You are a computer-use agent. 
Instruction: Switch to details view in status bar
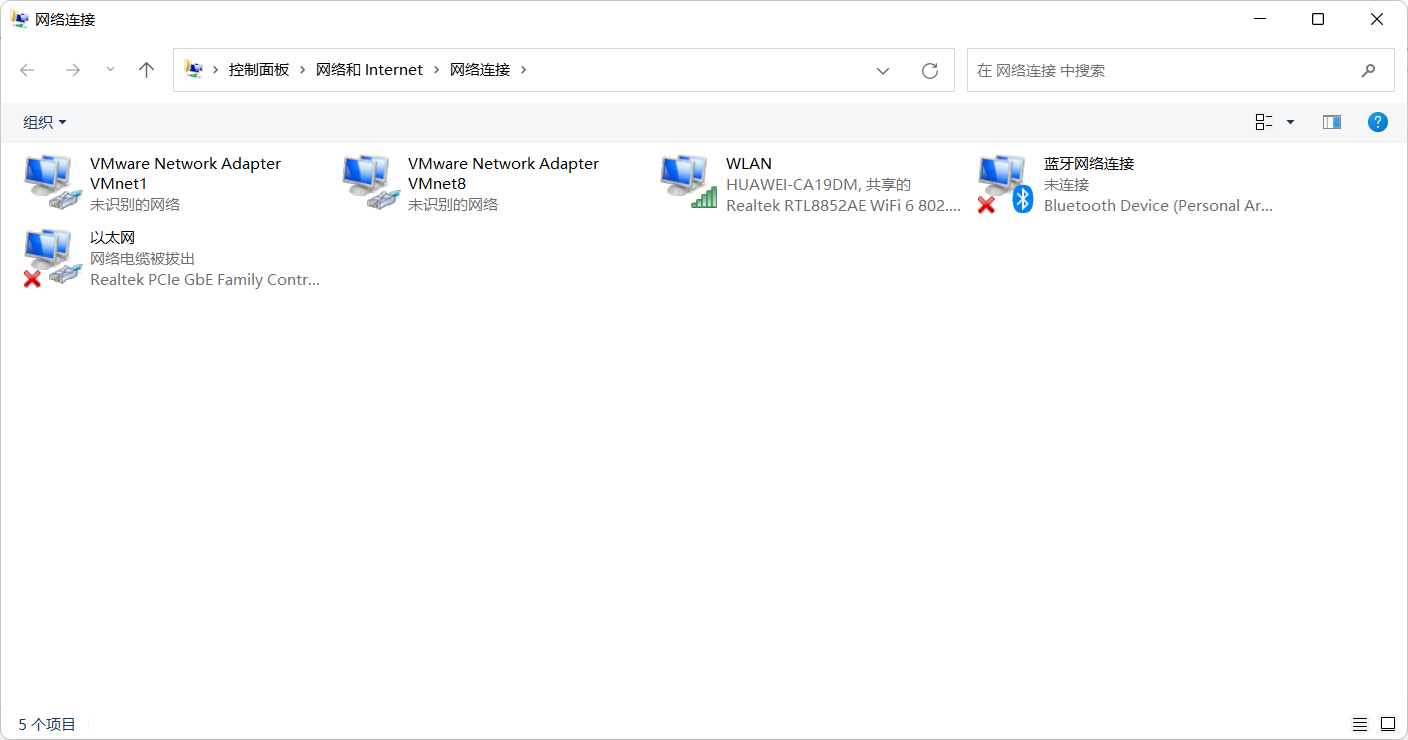(x=1359, y=724)
